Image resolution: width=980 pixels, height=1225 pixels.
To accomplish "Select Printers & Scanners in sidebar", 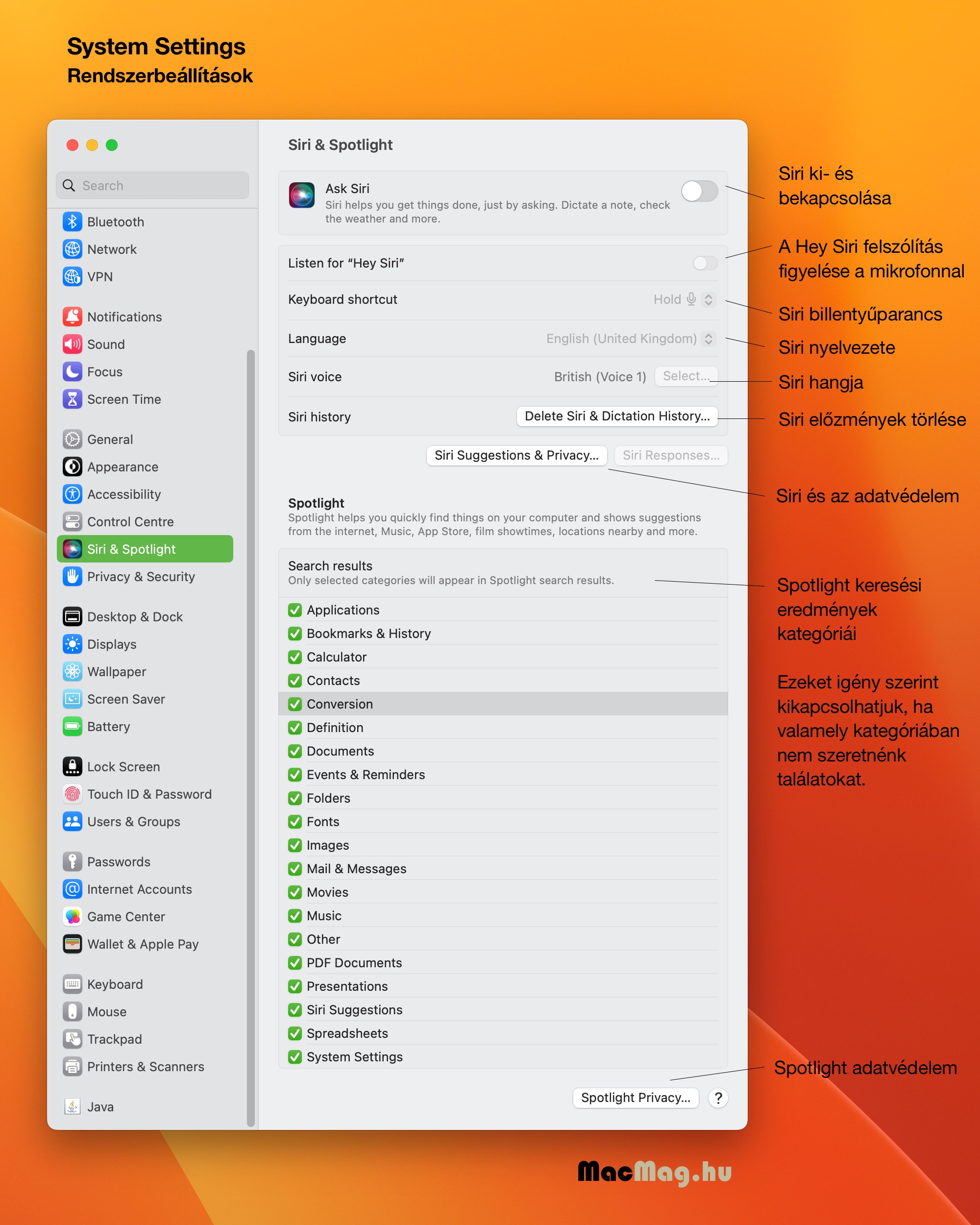I will [x=146, y=1066].
